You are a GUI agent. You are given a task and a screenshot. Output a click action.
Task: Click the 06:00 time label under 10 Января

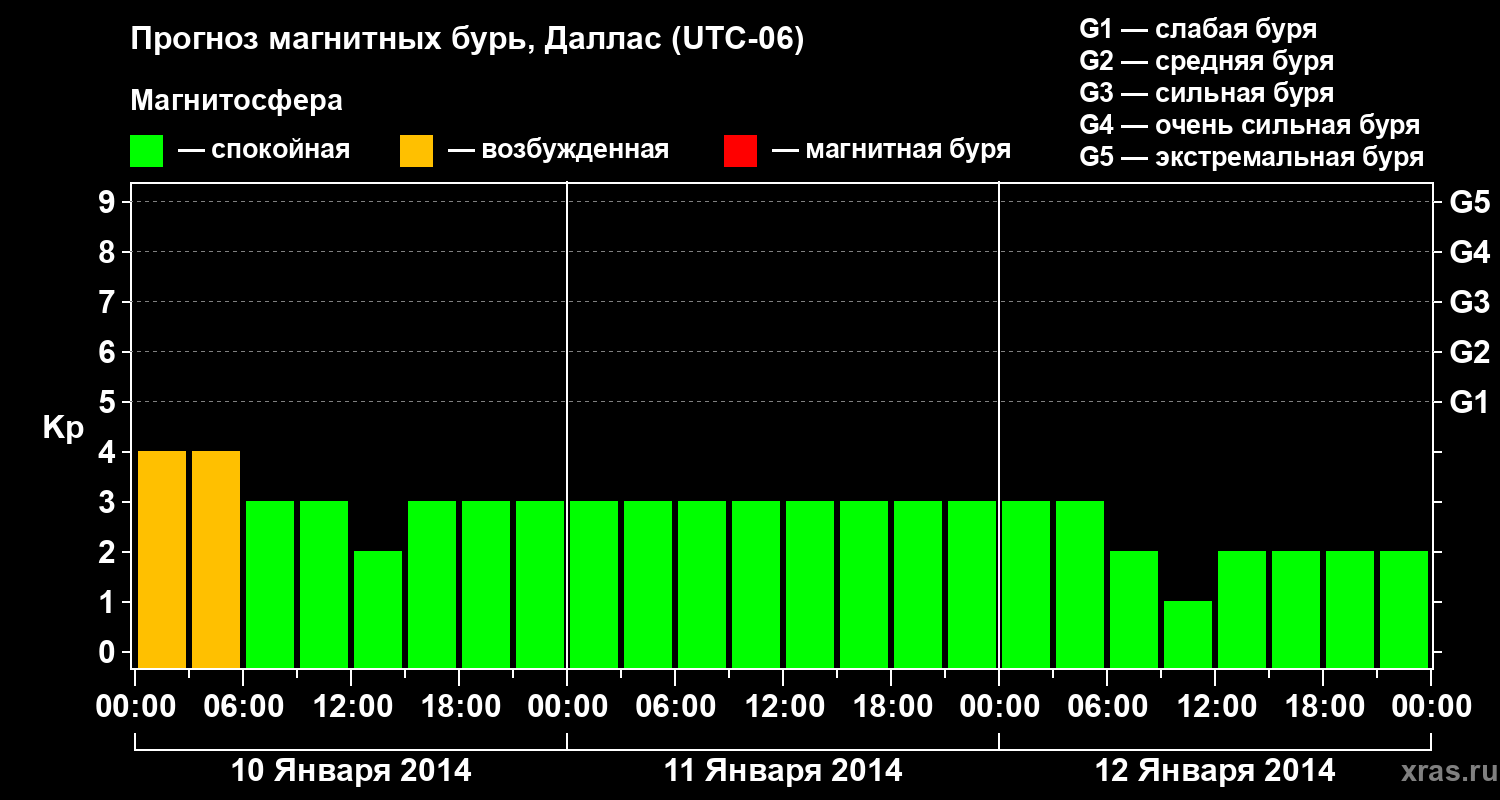pos(243,707)
